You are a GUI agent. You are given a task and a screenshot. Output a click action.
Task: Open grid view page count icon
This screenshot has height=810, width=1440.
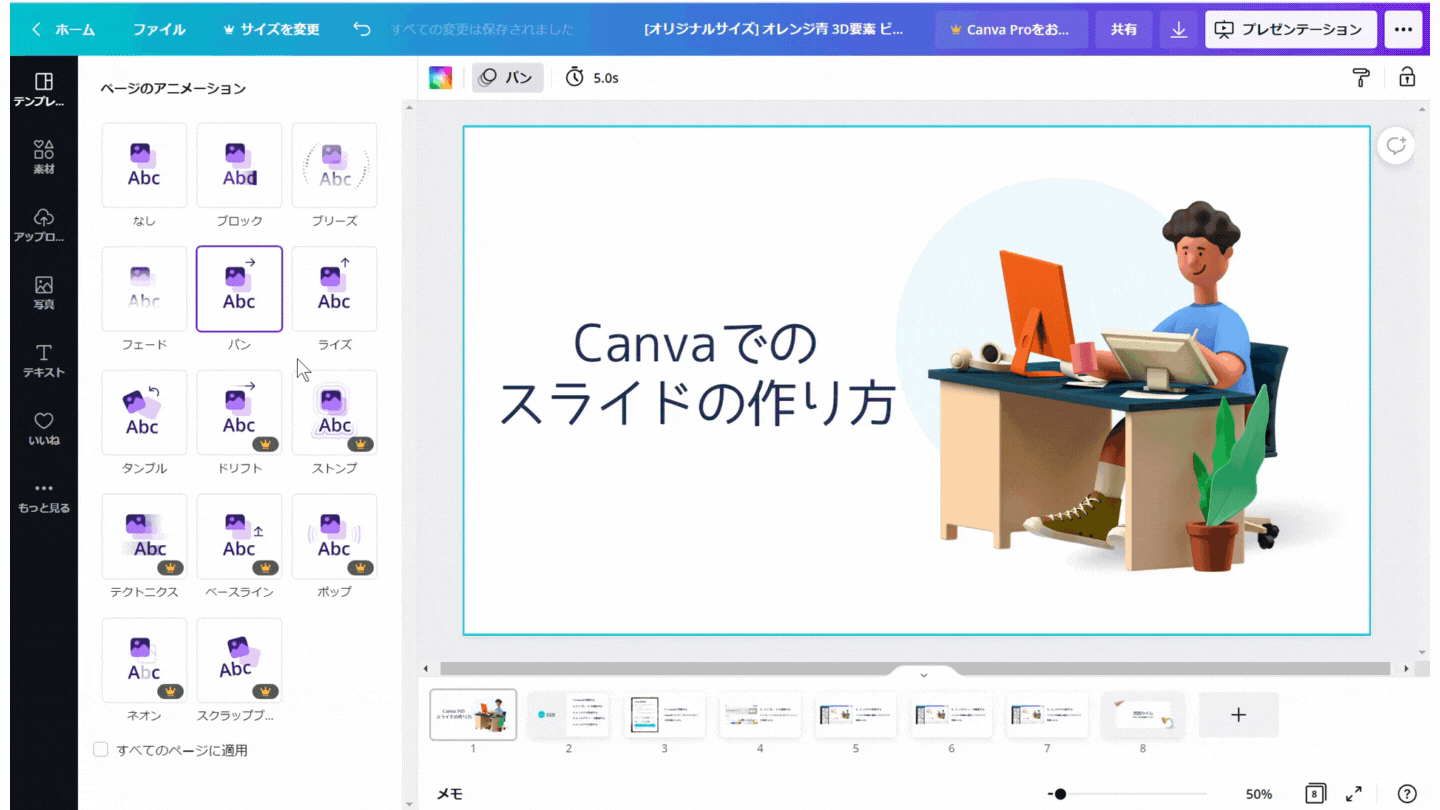[1315, 794]
